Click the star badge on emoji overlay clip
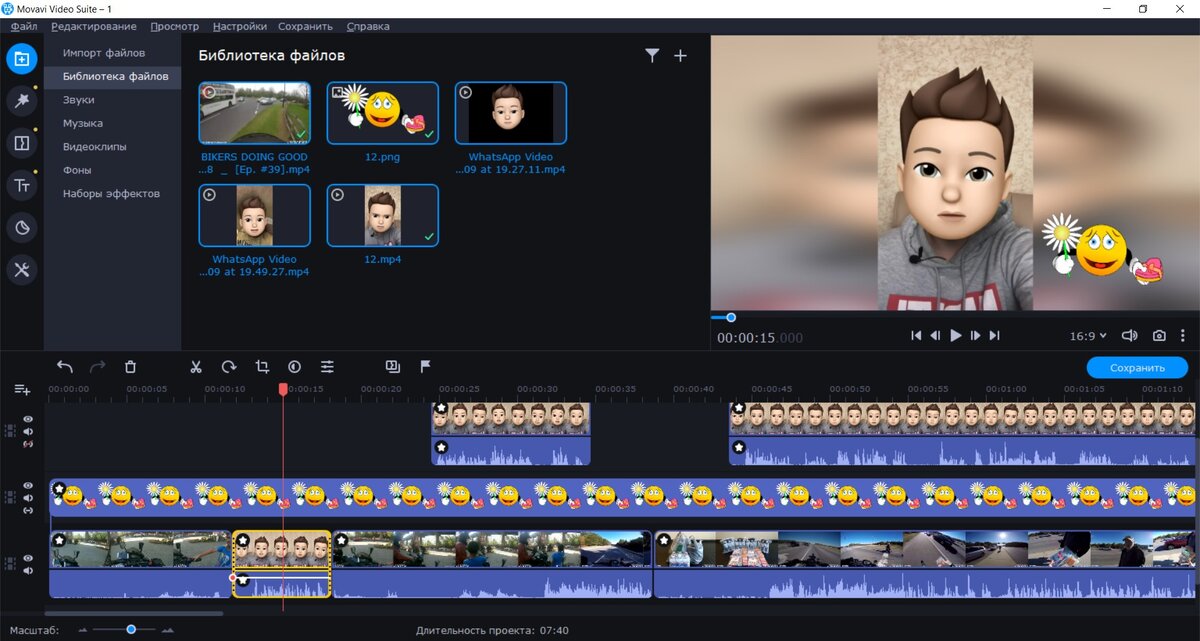The image size is (1200, 641). click(x=59, y=489)
